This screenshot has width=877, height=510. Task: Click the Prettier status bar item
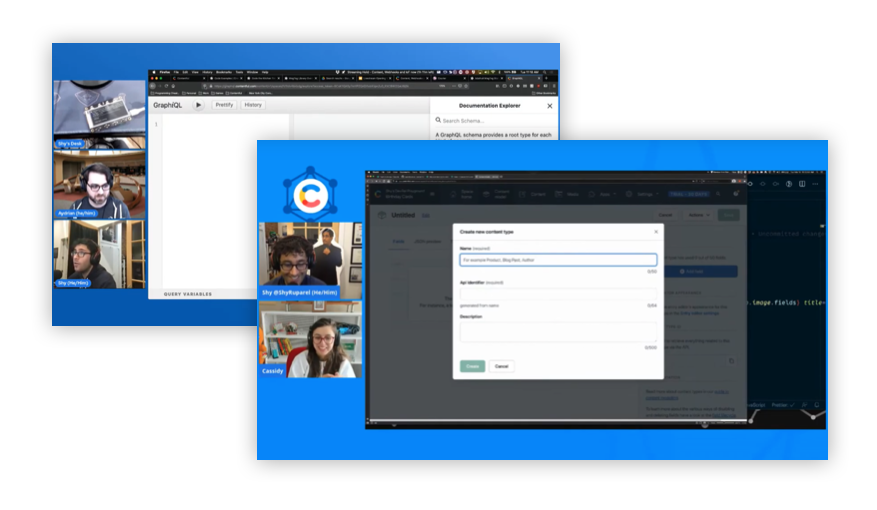[x=783, y=405]
